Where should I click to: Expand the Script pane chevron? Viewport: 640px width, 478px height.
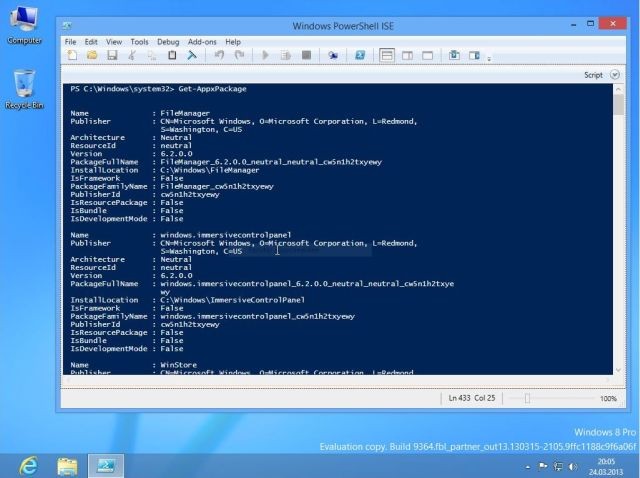(615, 75)
